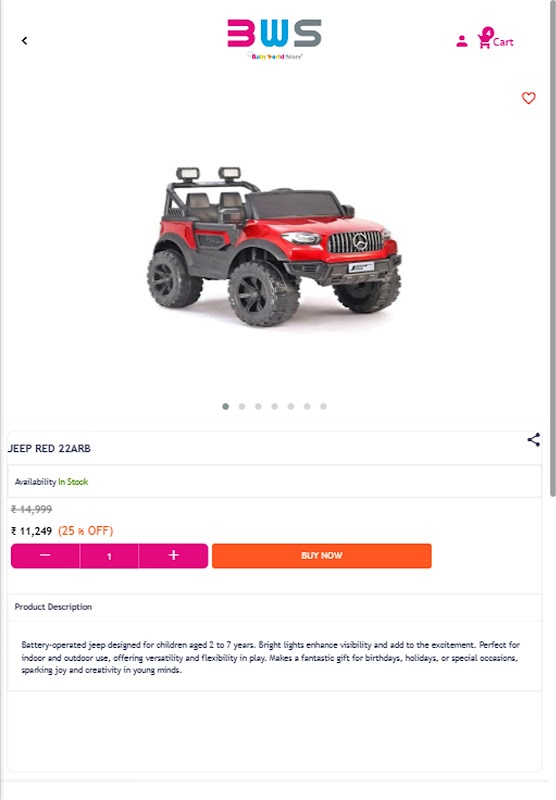Show the fifth carousel image dot
Image resolution: width=556 pixels, height=800 pixels.
[291, 407]
